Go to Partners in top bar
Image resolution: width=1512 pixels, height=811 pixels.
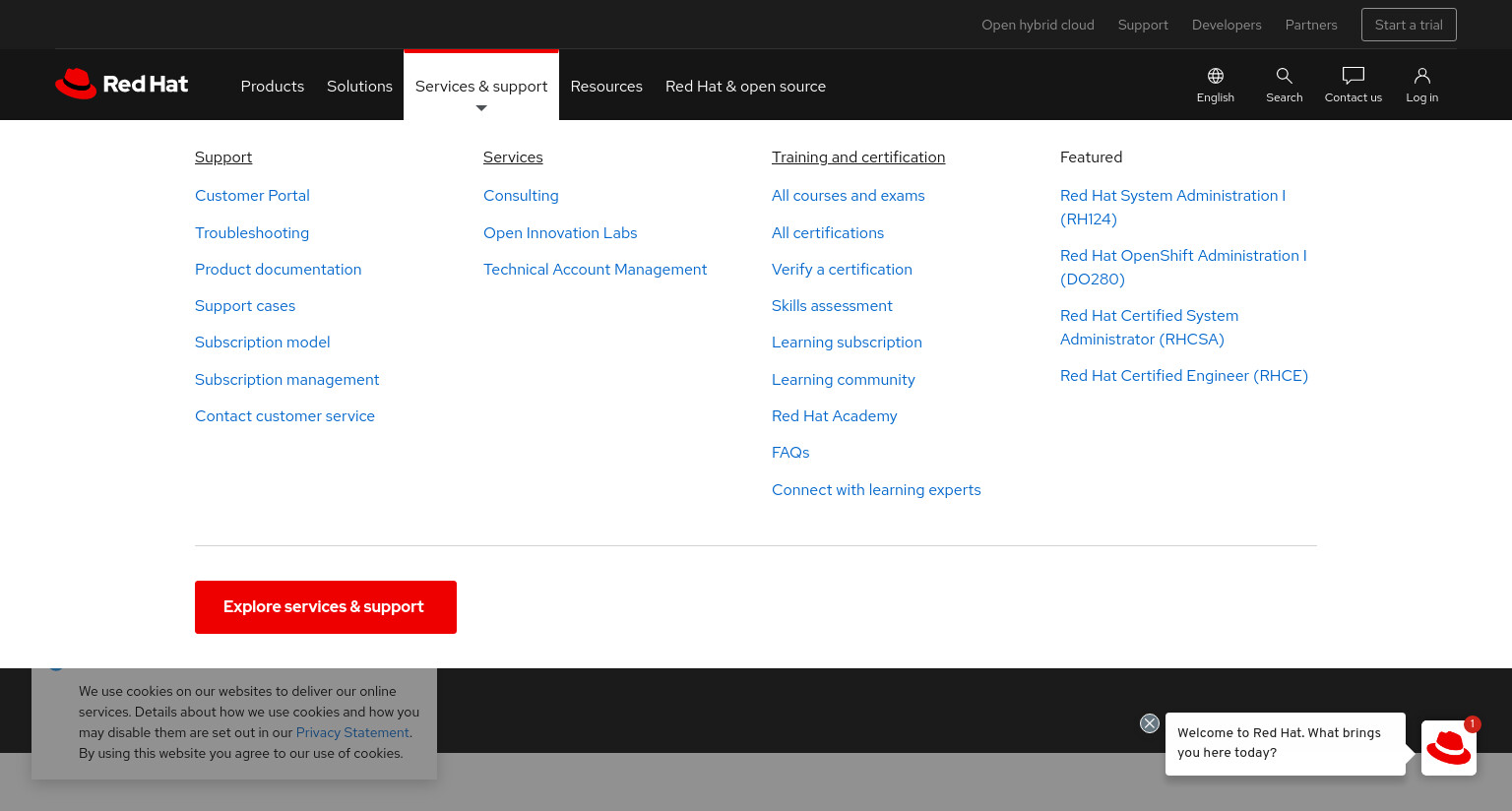click(1311, 25)
